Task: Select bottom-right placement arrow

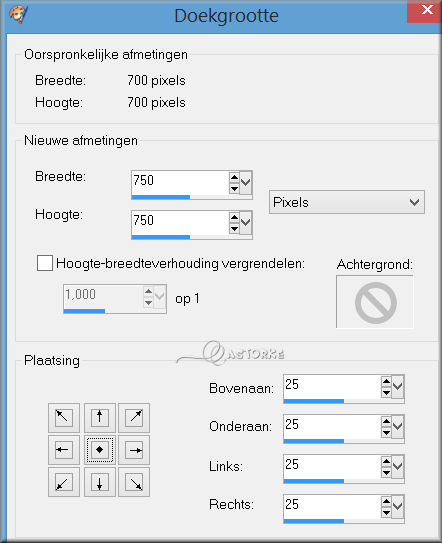Action: (134, 482)
